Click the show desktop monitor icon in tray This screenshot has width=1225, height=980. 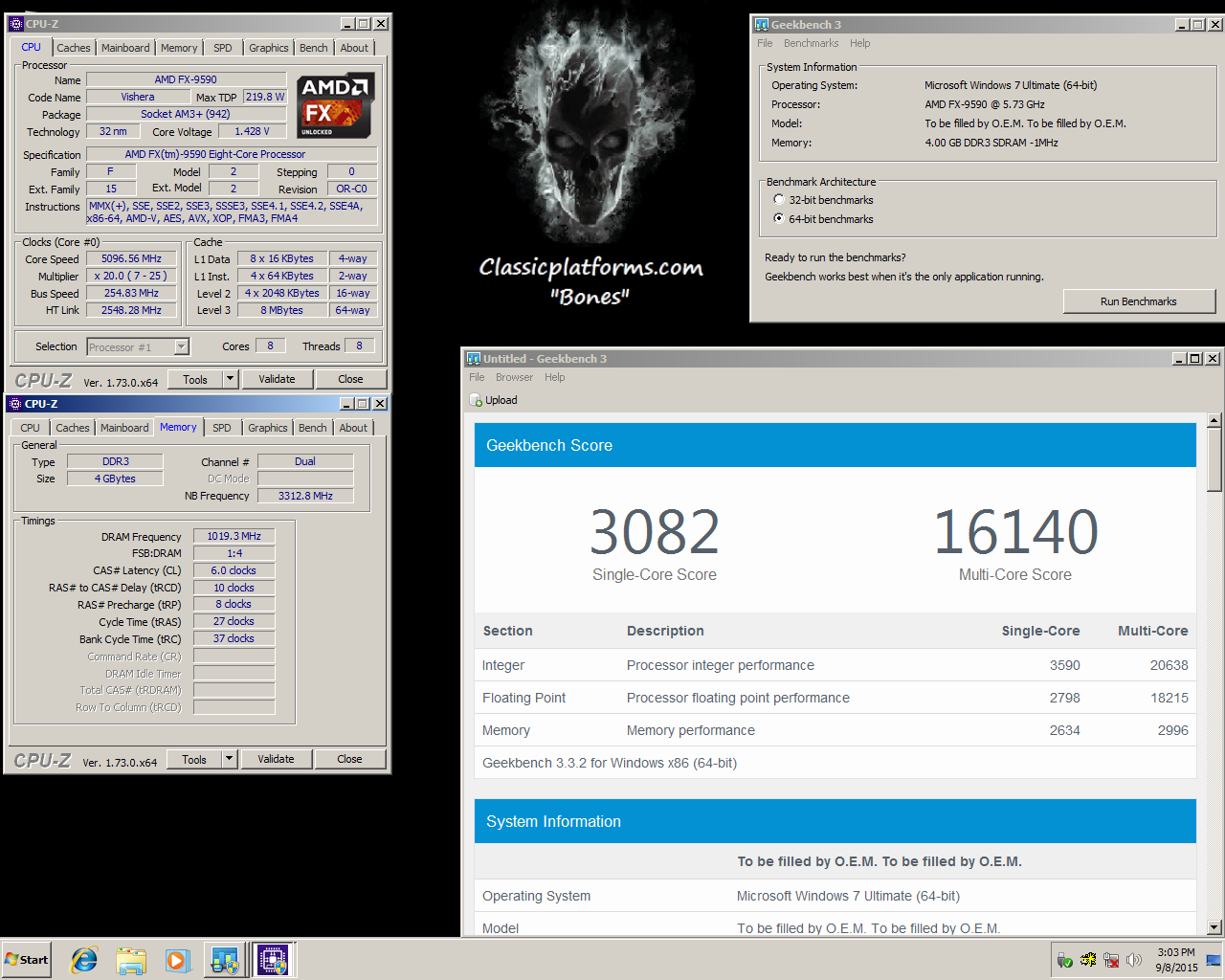pyautogui.click(x=1214, y=960)
